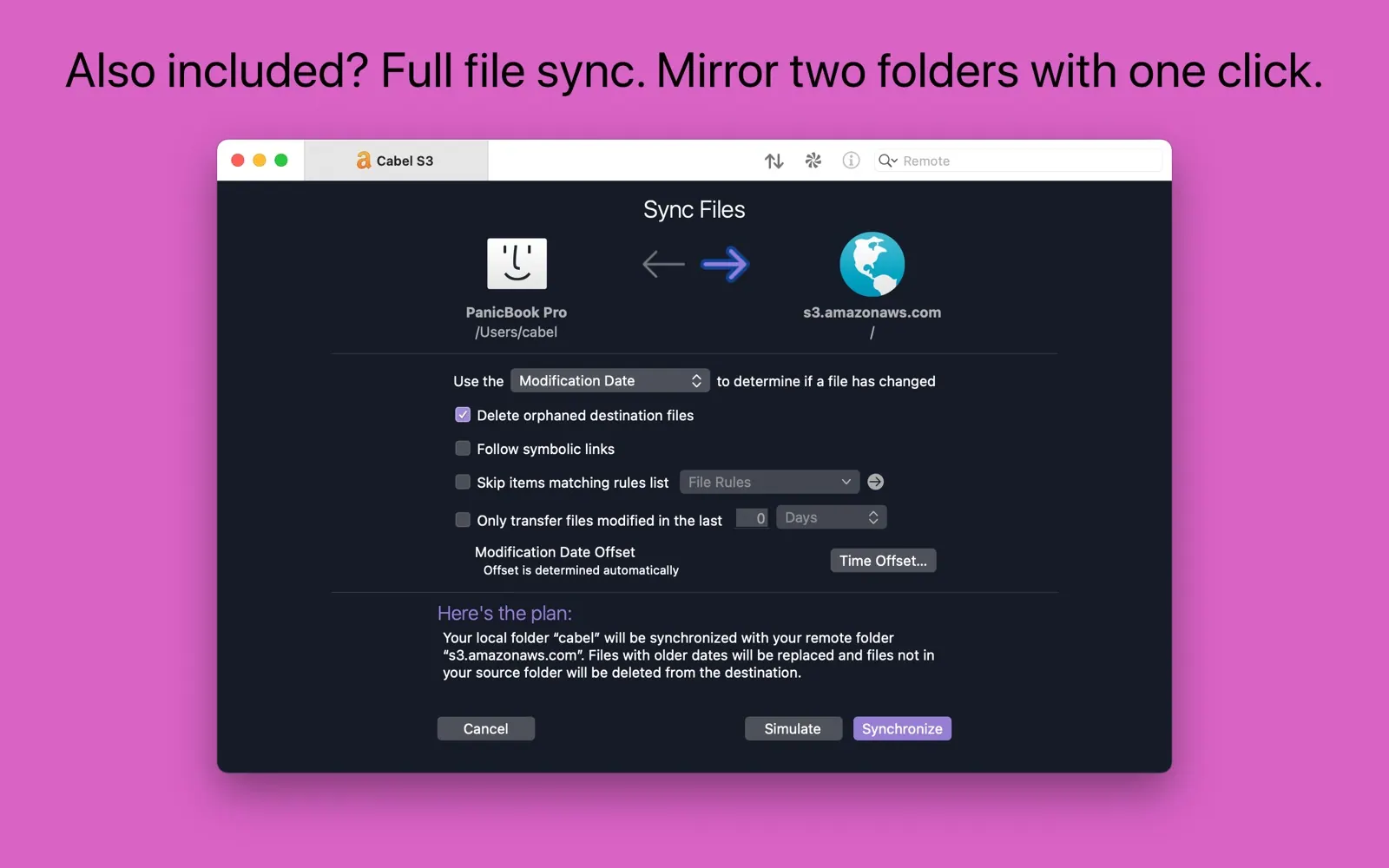Click the s3.amazonaws.com label
The image size is (1389, 868).
[x=872, y=312]
